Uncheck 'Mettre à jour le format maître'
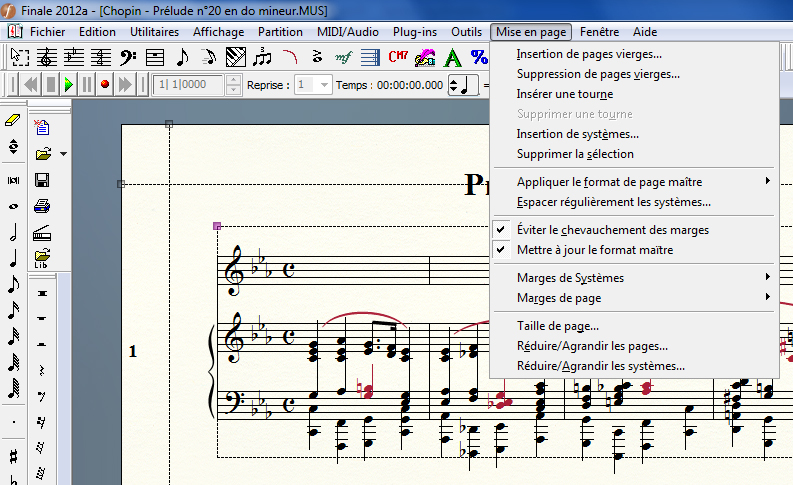 click(x=594, y=250)
